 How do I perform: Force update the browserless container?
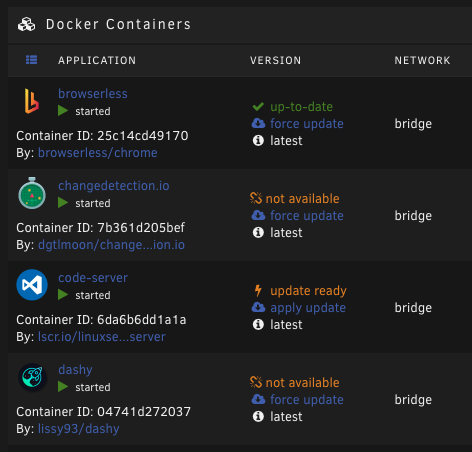point(307,124)
